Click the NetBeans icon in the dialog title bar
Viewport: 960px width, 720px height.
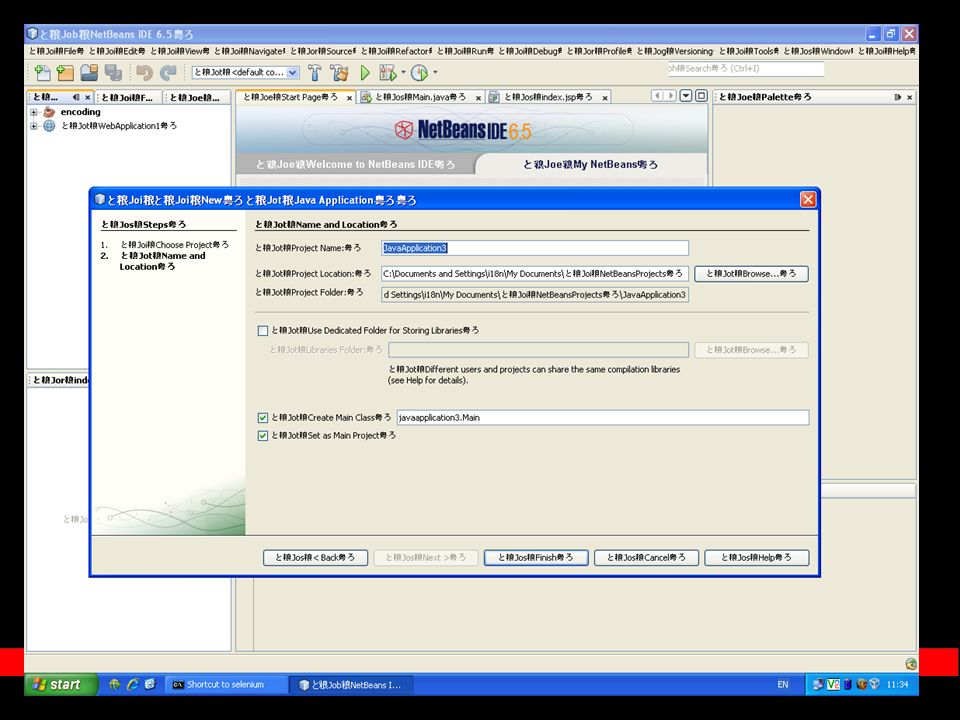coord(100,200)
